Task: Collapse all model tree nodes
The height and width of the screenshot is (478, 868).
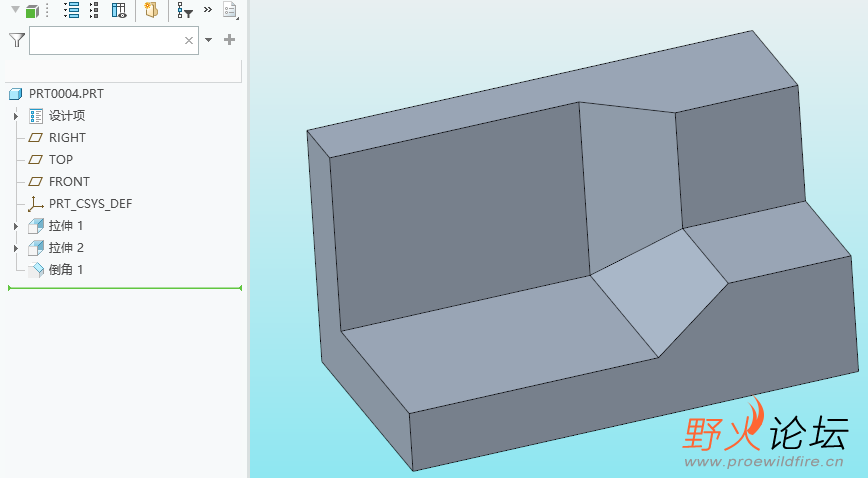Action: (94, 10)
